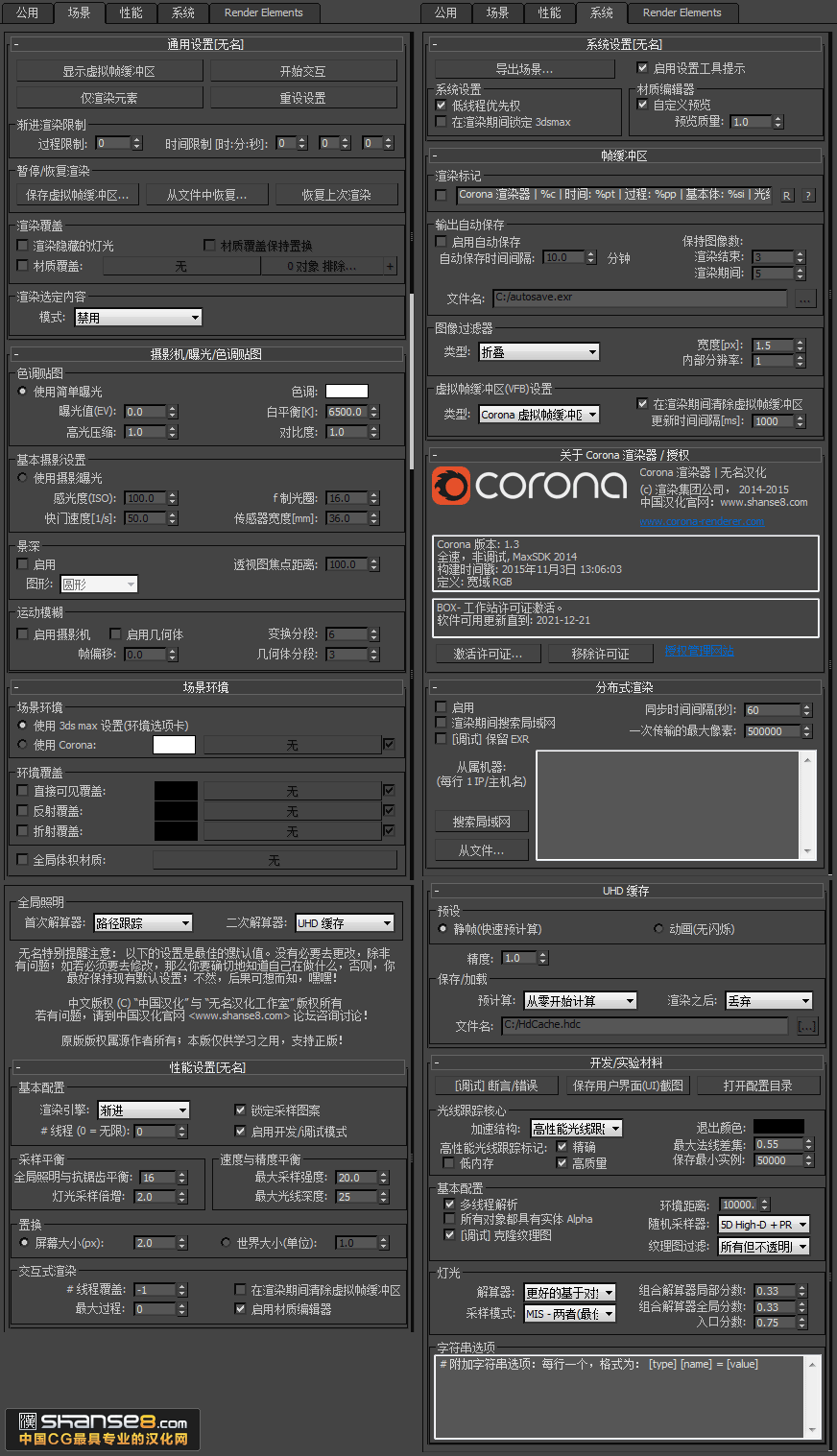Switch to the 场景 tab in right panel
The height and width of the screenshot is (1456, 837).
498,12
